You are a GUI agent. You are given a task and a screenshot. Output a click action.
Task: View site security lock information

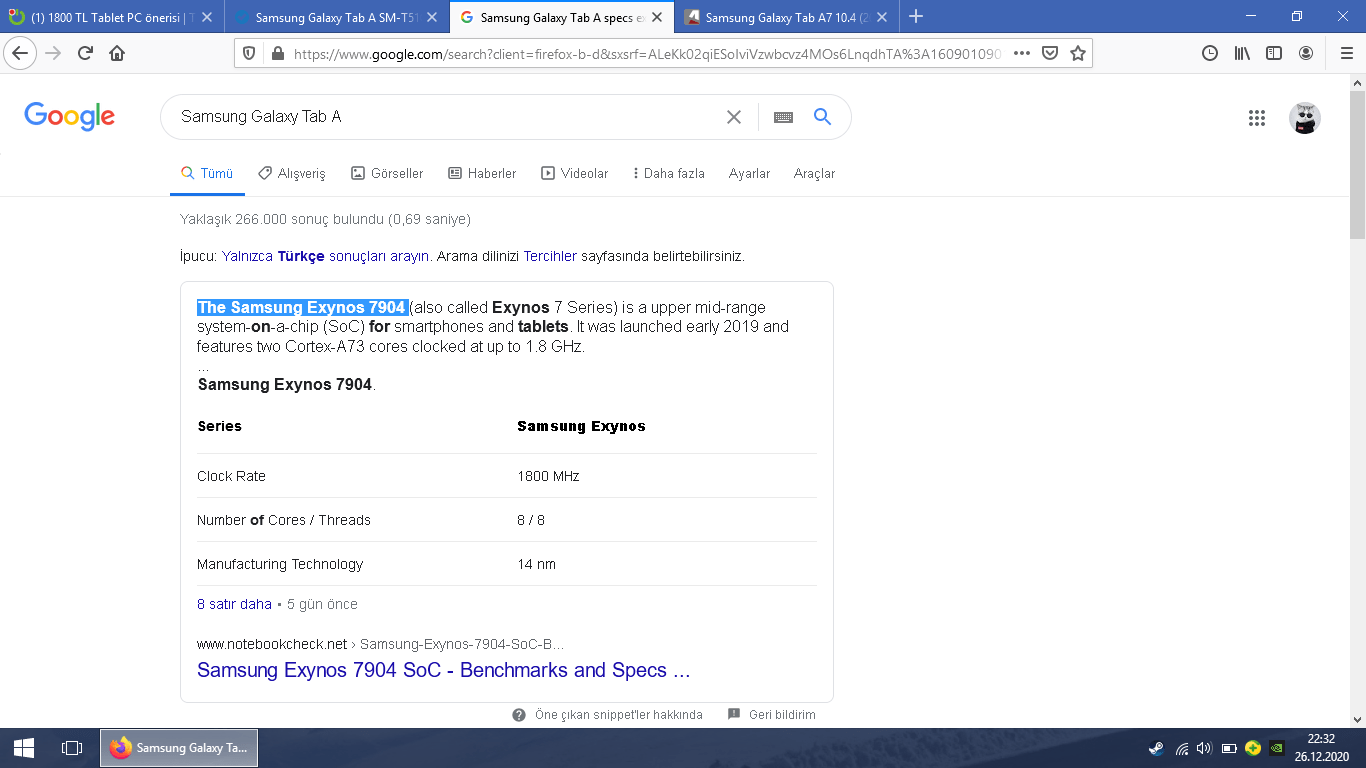pos(277,53)
